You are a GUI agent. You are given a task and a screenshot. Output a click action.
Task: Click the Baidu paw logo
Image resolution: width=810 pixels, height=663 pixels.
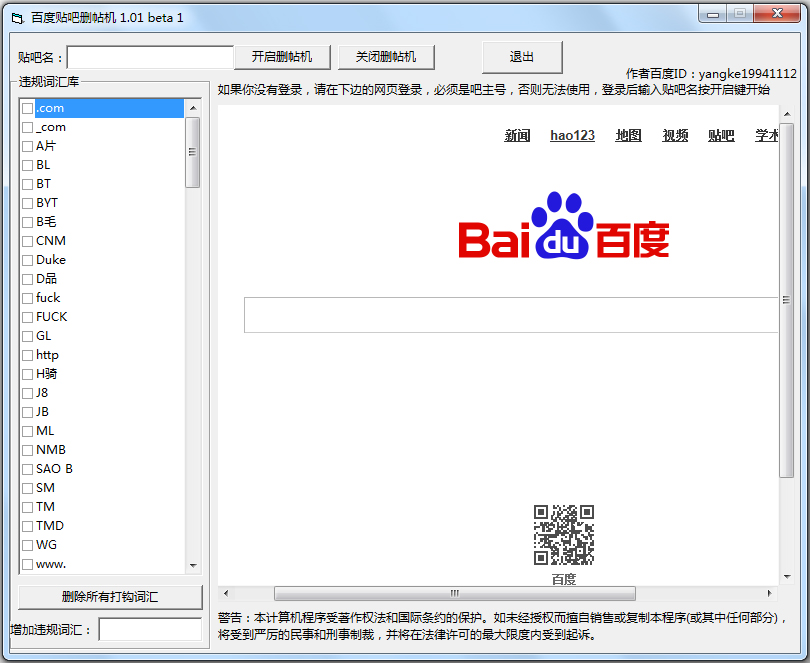pyautogui.click(x=564, y=225)
